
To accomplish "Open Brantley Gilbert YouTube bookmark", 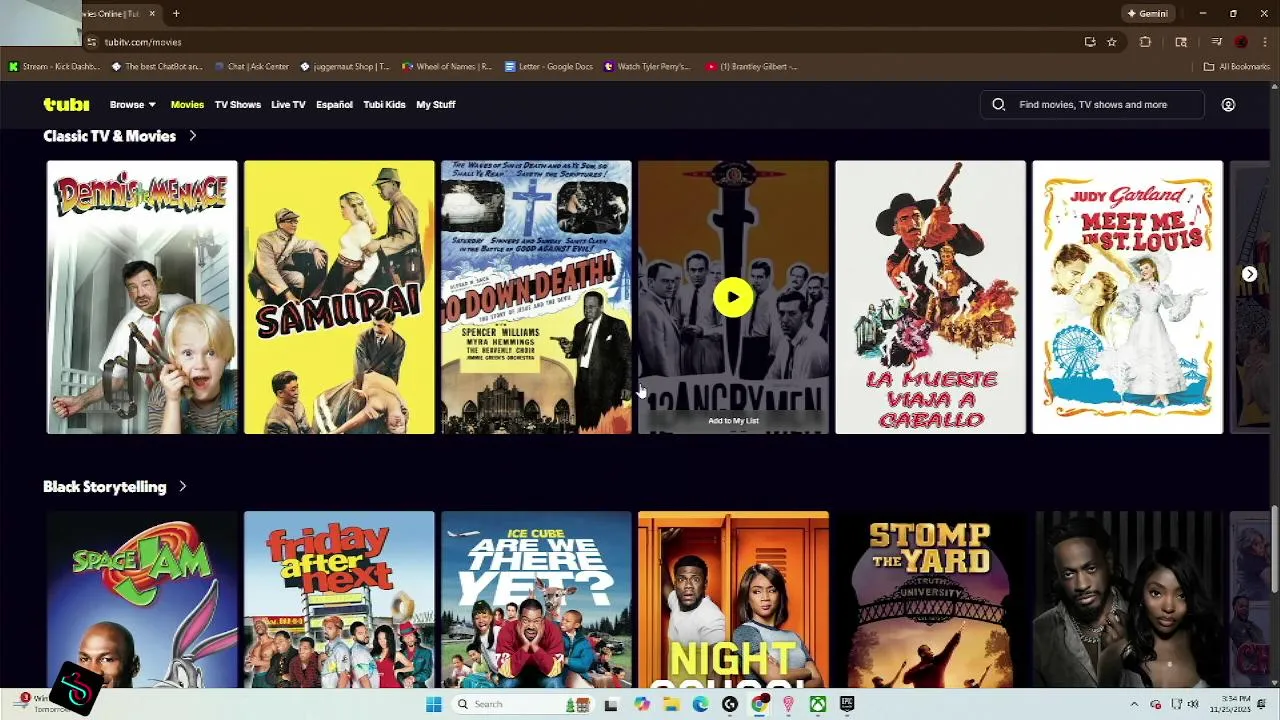I will (x=751, y=66).
